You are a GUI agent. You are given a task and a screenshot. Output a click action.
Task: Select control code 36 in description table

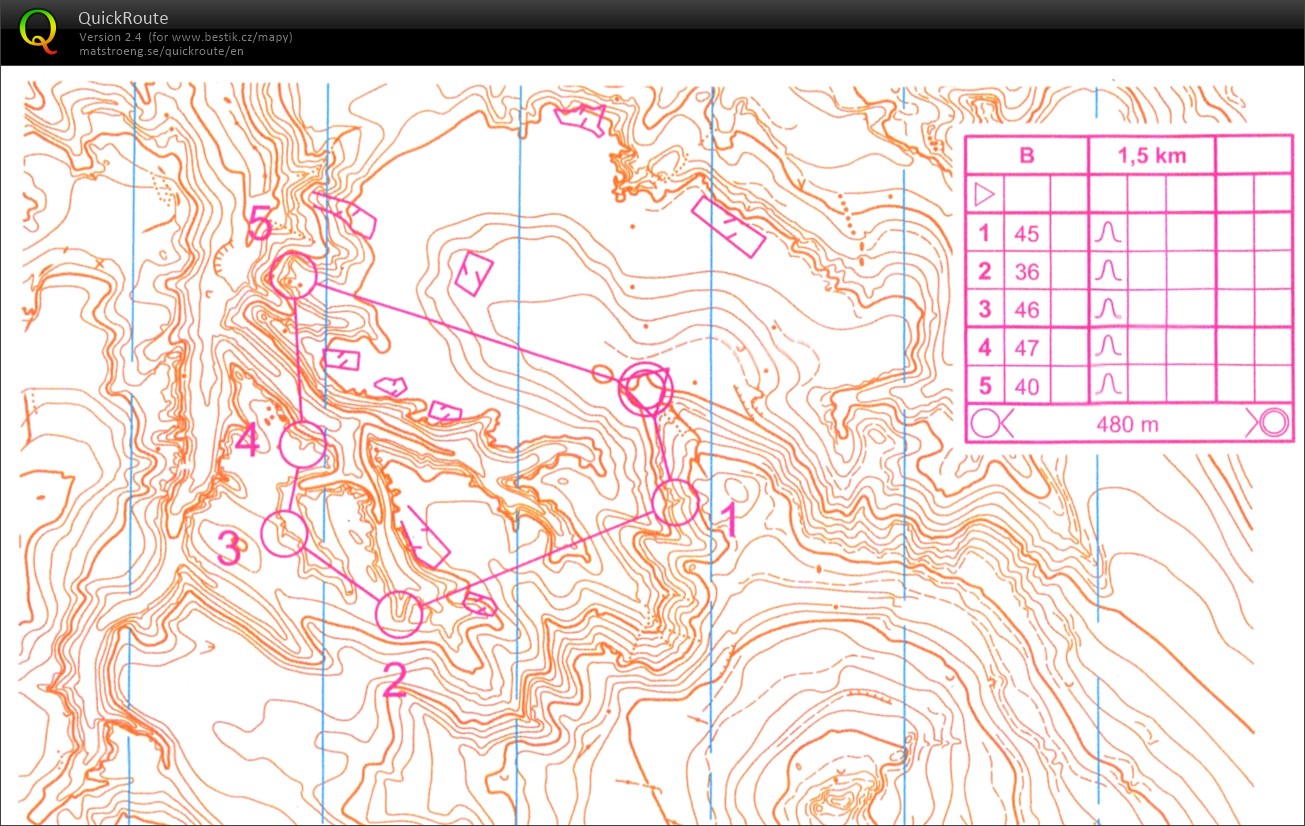pos(1026,271)
